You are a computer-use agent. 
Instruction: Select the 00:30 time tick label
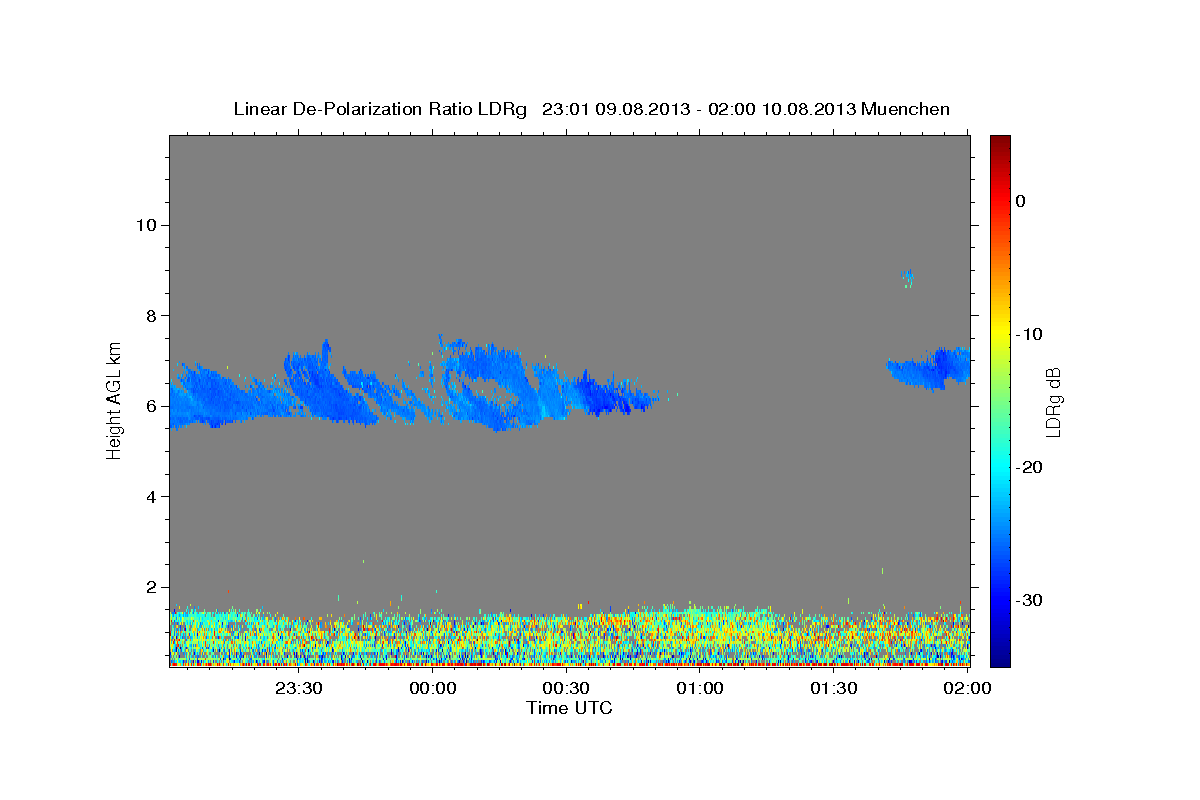coord(566,688)
